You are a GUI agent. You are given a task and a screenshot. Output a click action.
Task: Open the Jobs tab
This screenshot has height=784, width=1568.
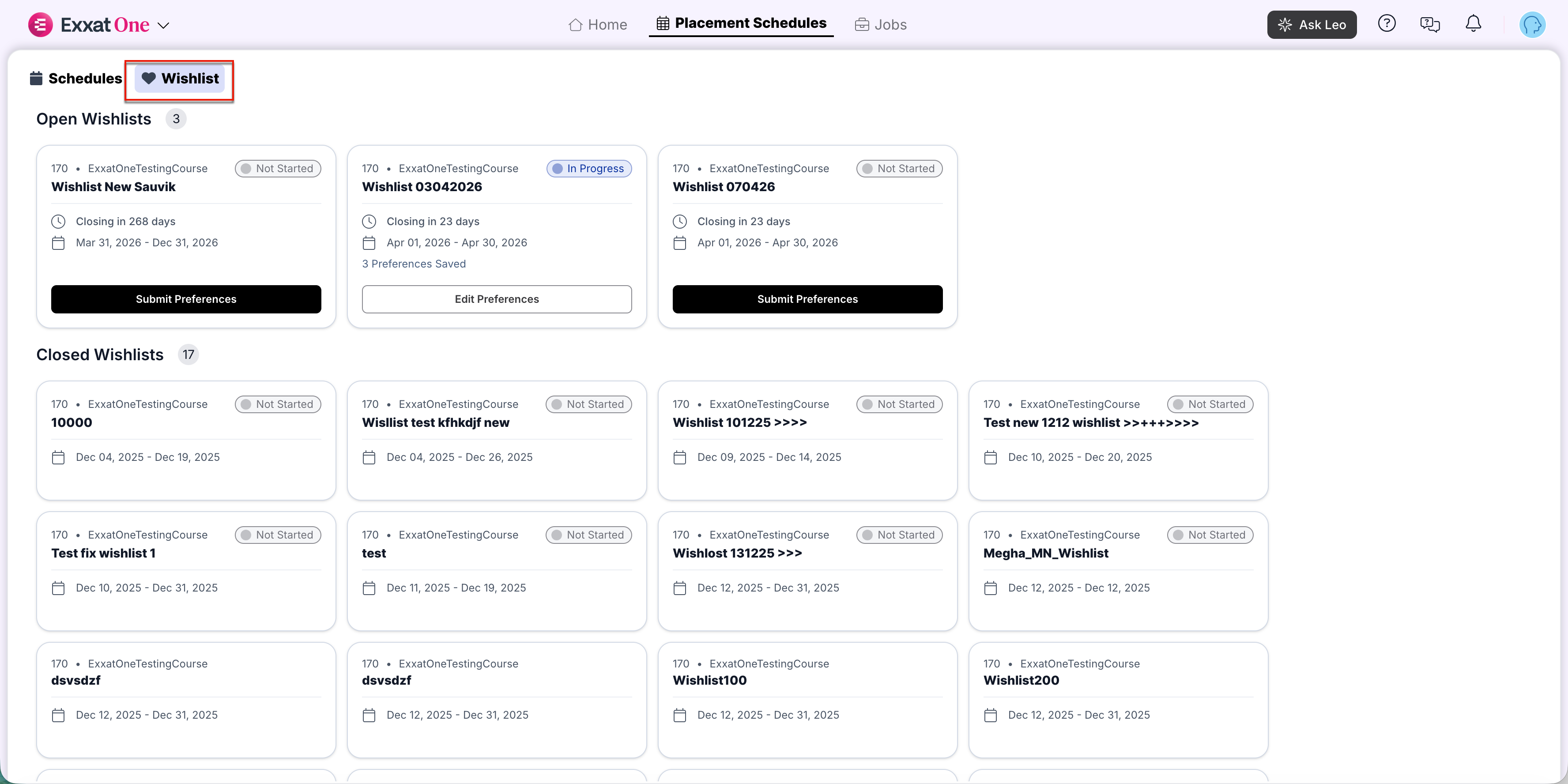881,24
